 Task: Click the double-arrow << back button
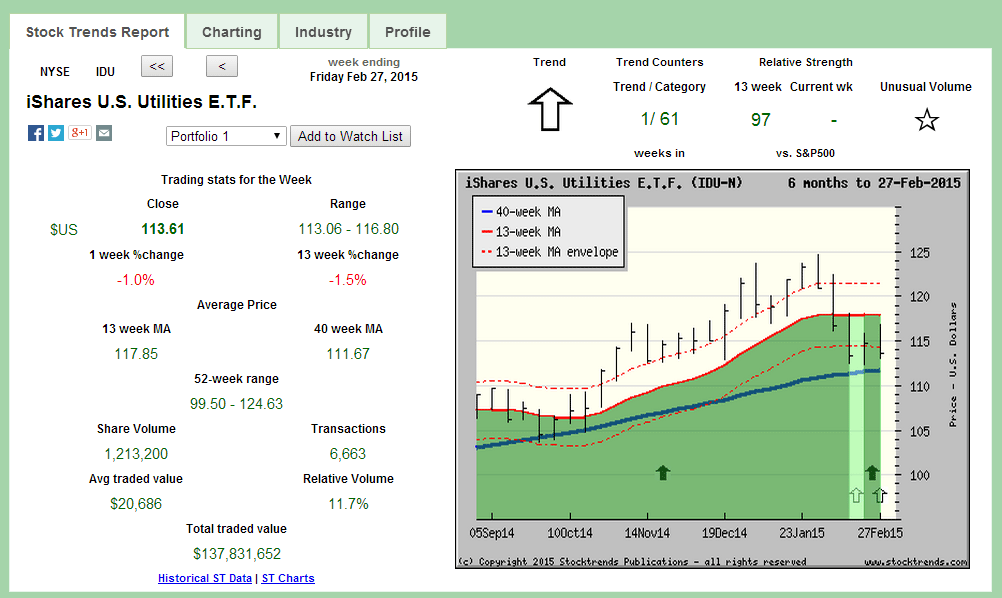click(x=157, y=66)
